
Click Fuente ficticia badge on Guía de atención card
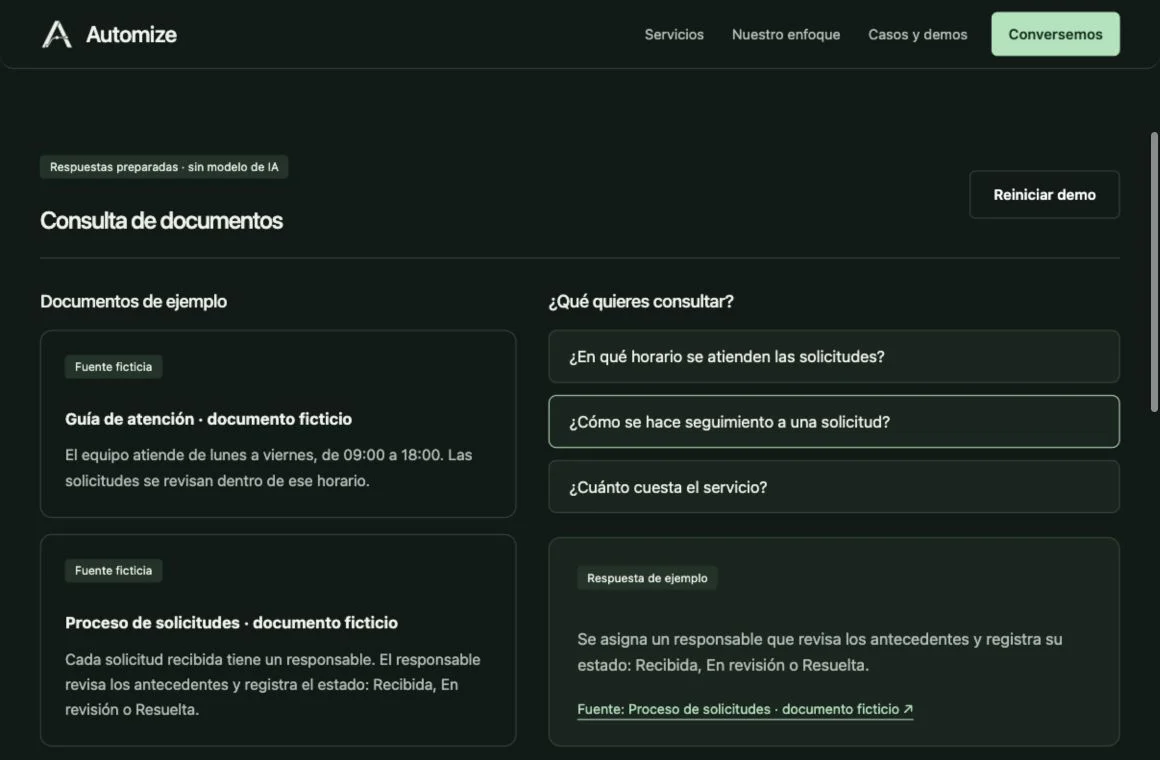pos(113,367)
